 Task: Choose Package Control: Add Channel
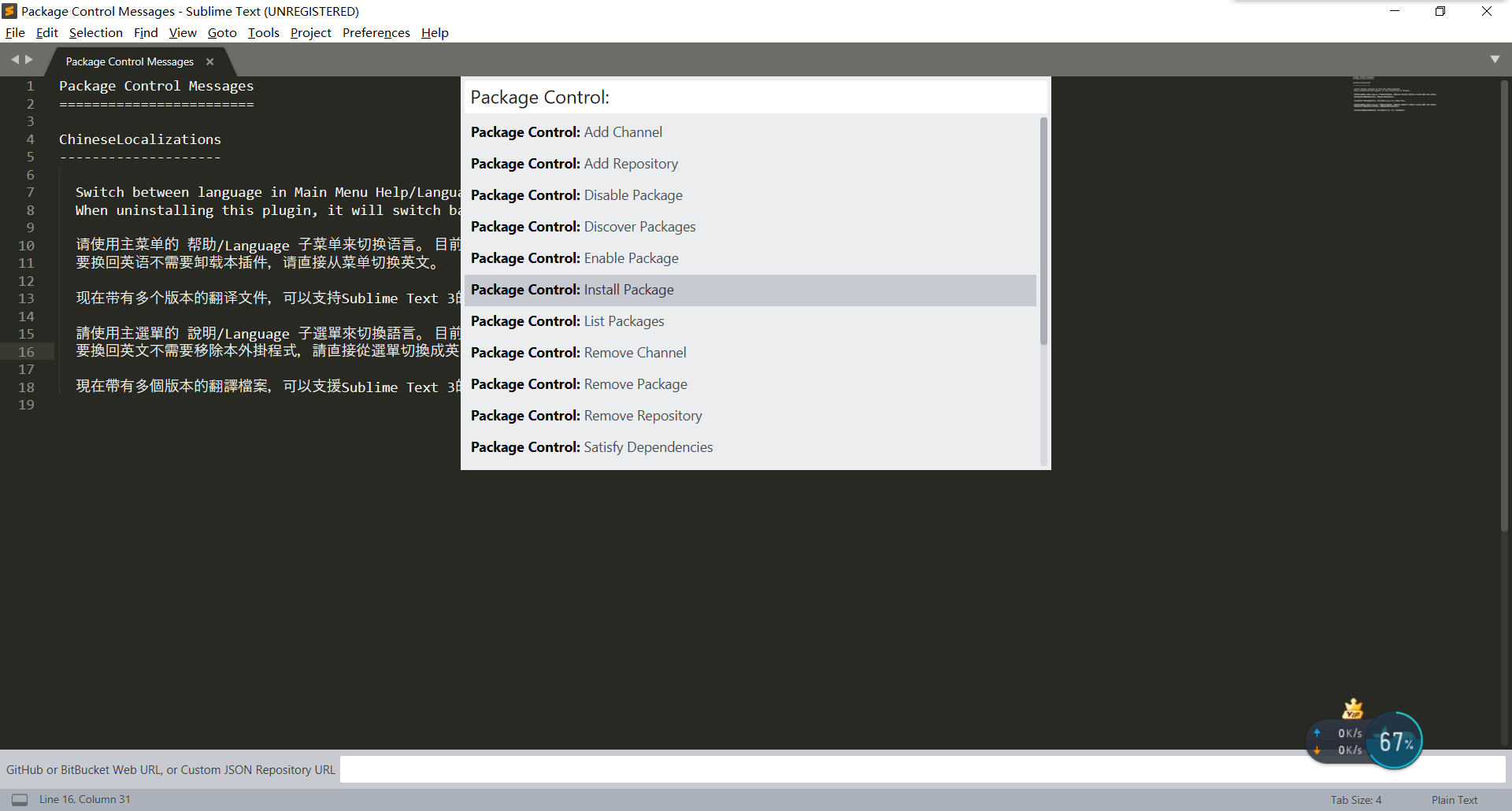tap(750, 132)
